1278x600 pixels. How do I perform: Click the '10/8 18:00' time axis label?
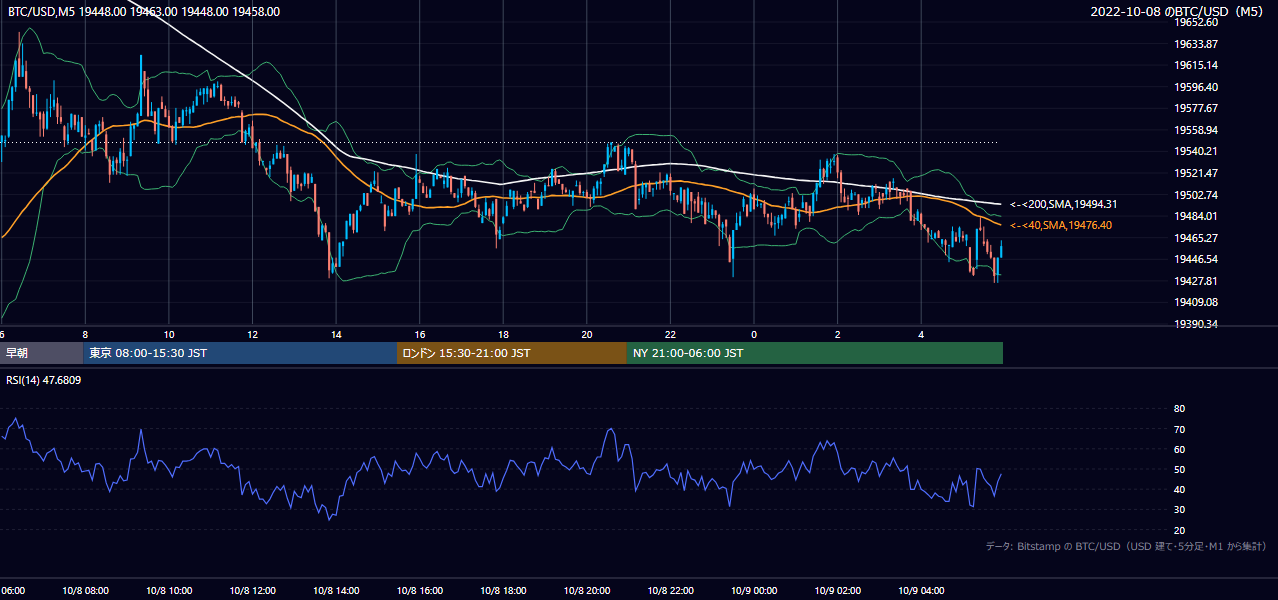[x=503, y=591]
